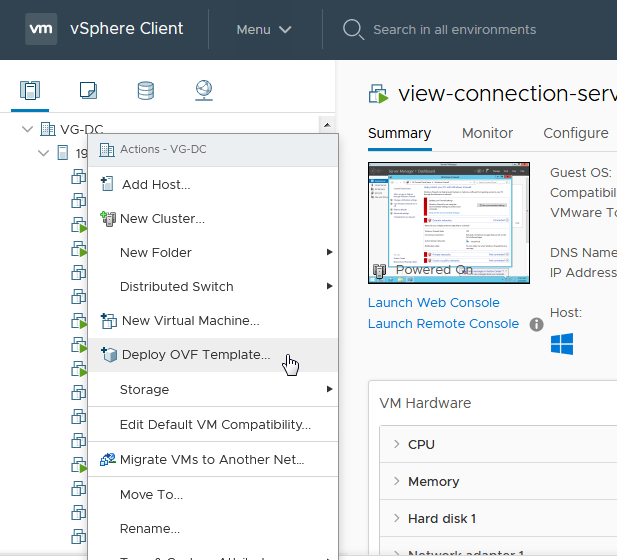Screen dimensions: 617x560
Task: Select New Folder menu entry
Action: point(213,252)
